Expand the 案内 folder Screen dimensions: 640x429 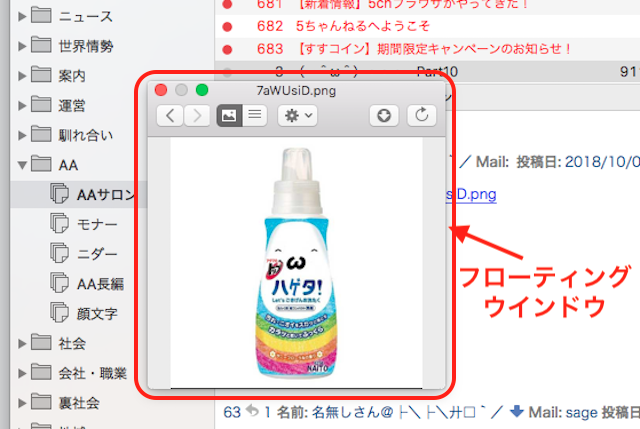[x=22, y=76]
